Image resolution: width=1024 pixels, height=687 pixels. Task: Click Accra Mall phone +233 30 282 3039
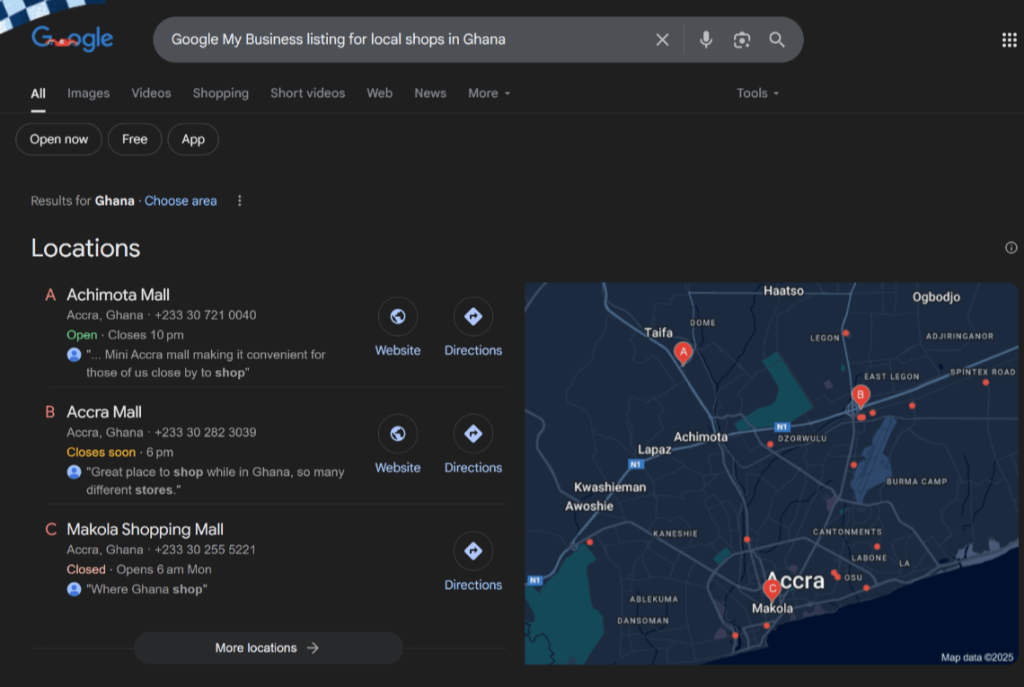tap(205, 432)
